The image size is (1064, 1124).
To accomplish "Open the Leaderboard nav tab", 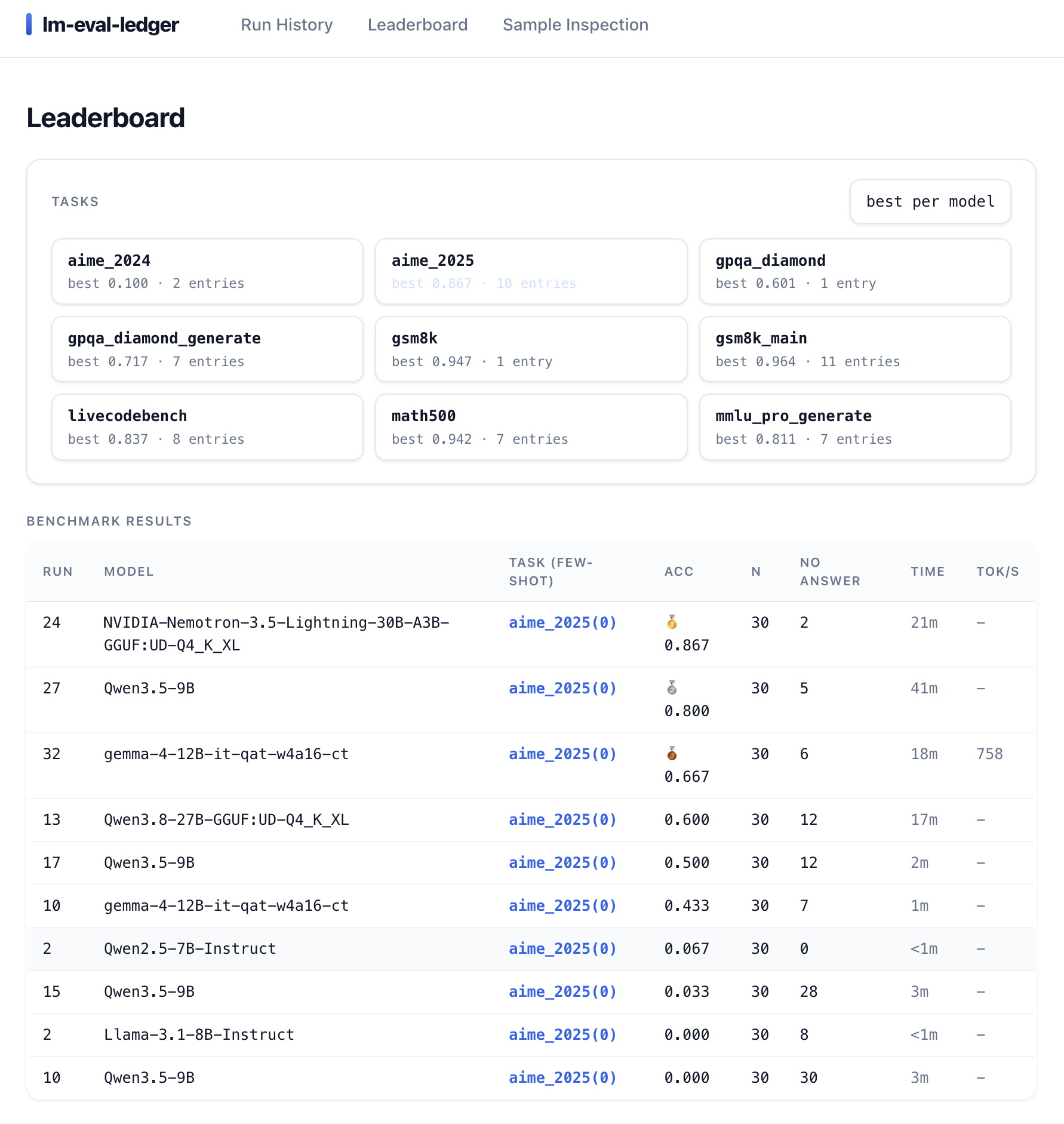I will pyautogui.click(x=418, y=25).
